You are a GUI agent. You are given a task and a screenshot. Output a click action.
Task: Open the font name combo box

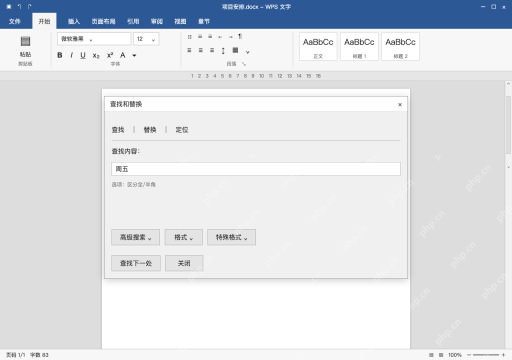[x=94, y=39]
